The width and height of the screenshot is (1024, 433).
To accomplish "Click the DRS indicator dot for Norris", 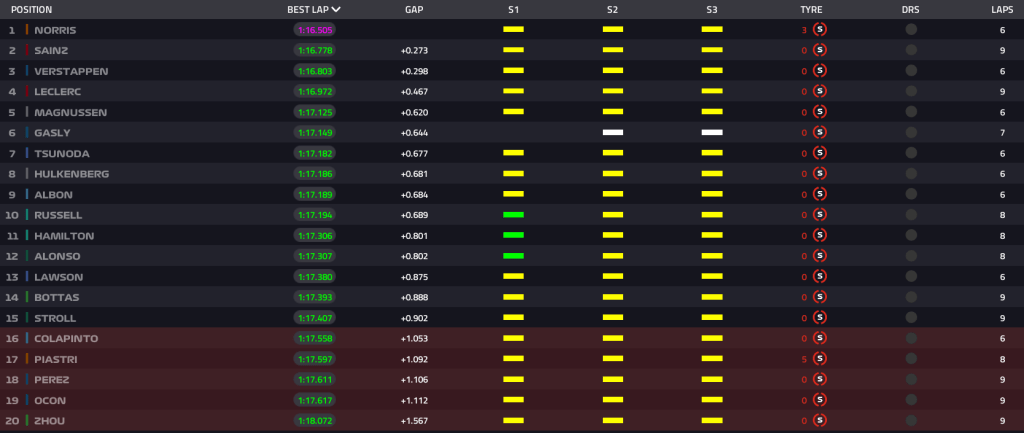I will pos(911,29).
